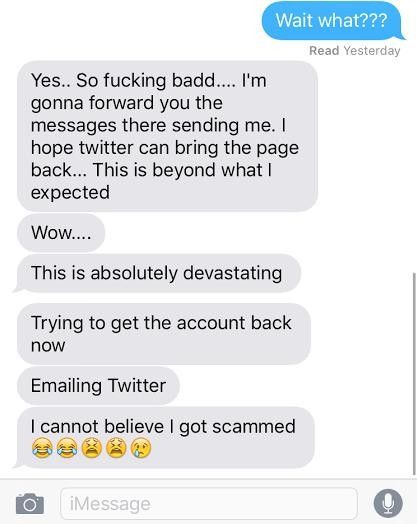
Task: Select "Trying to get the account back now" bubble
Action: coord(164,334)
